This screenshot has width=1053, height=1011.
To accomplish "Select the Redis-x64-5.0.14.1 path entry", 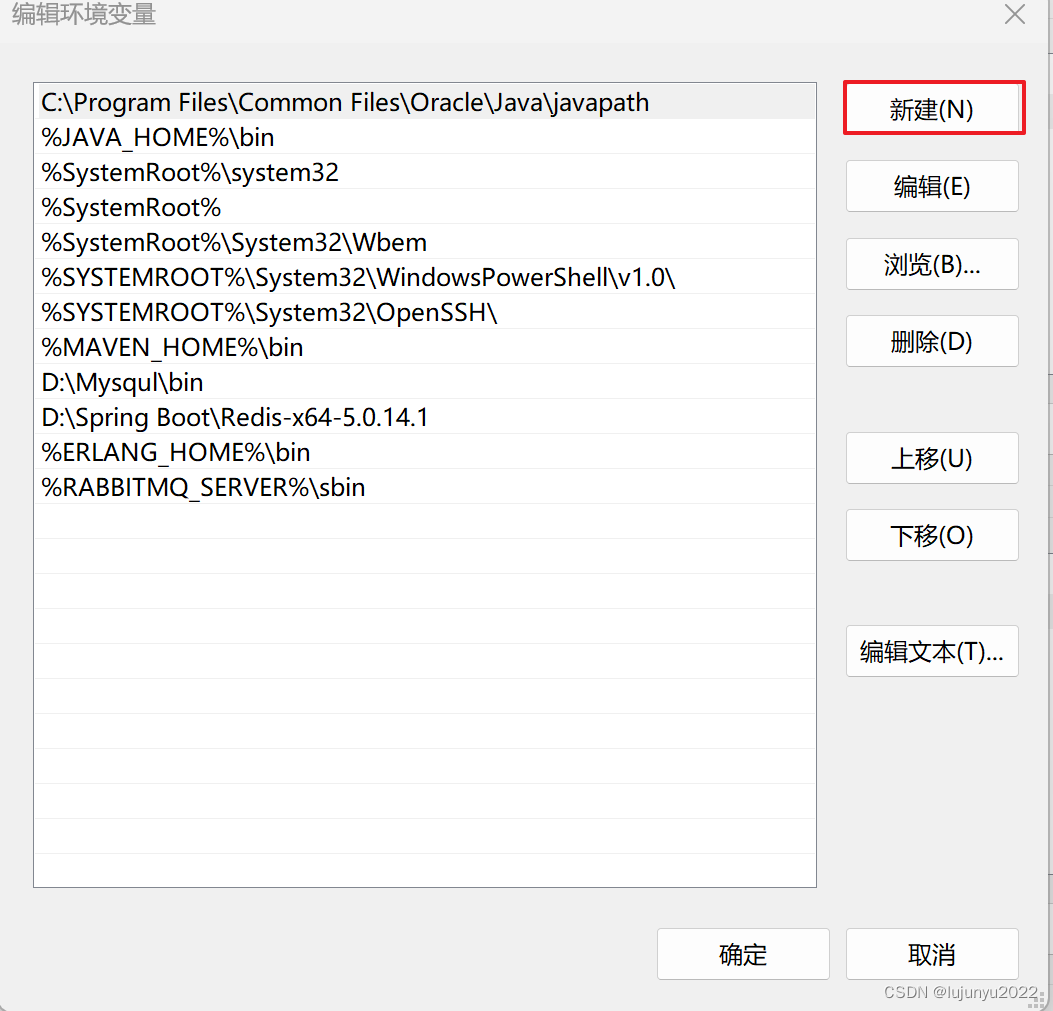I will click(x=425, y=416).
